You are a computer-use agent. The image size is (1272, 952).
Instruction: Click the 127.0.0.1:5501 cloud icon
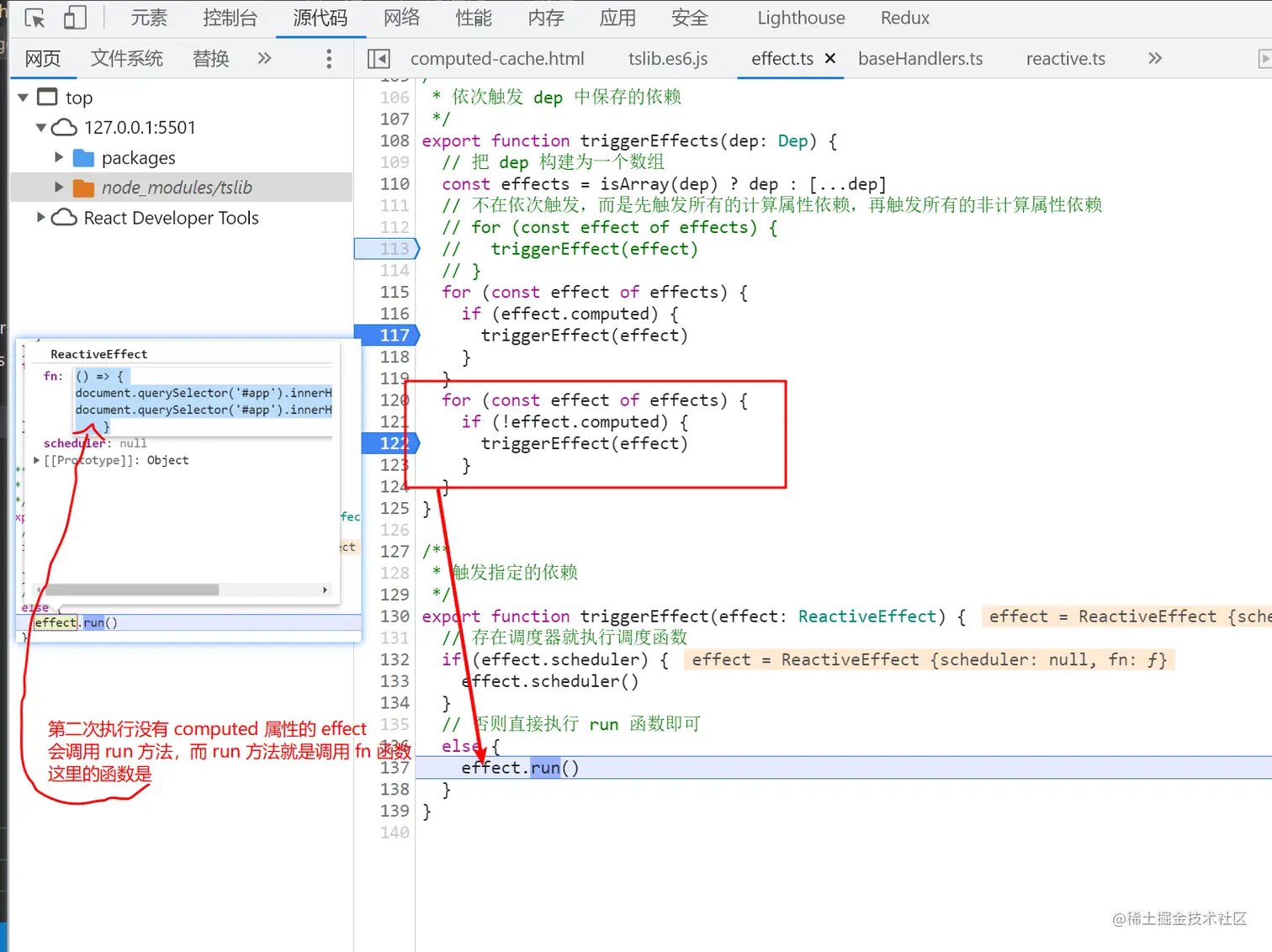pos(64,128)
